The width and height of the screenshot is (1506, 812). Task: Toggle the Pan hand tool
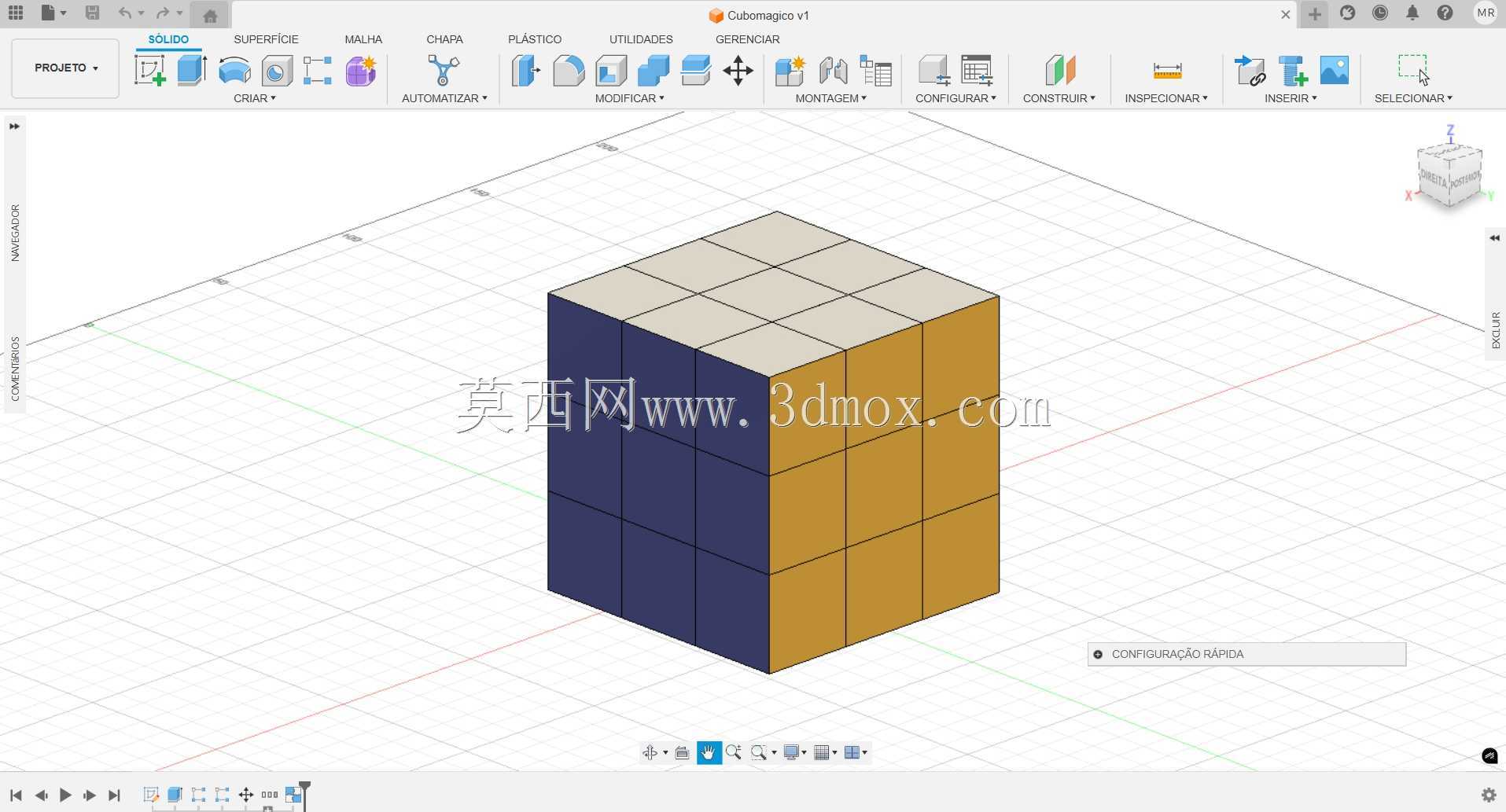709,752
